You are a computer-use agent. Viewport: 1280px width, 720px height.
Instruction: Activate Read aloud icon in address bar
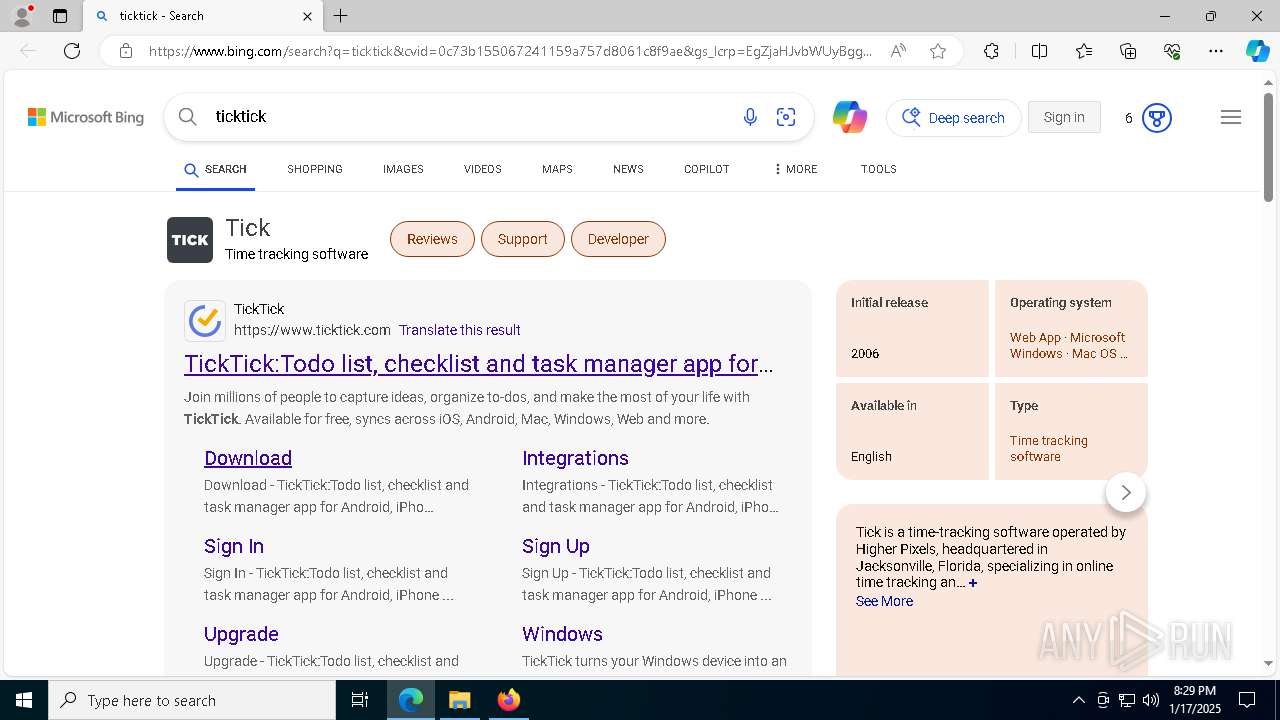click(898, 51)
